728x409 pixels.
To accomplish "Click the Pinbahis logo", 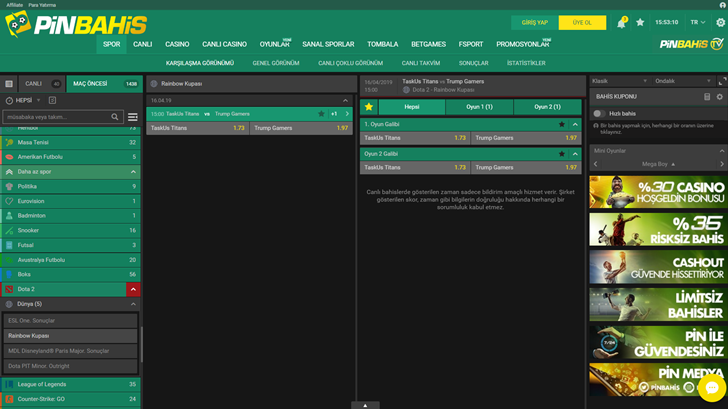I will tap(76, 24).
